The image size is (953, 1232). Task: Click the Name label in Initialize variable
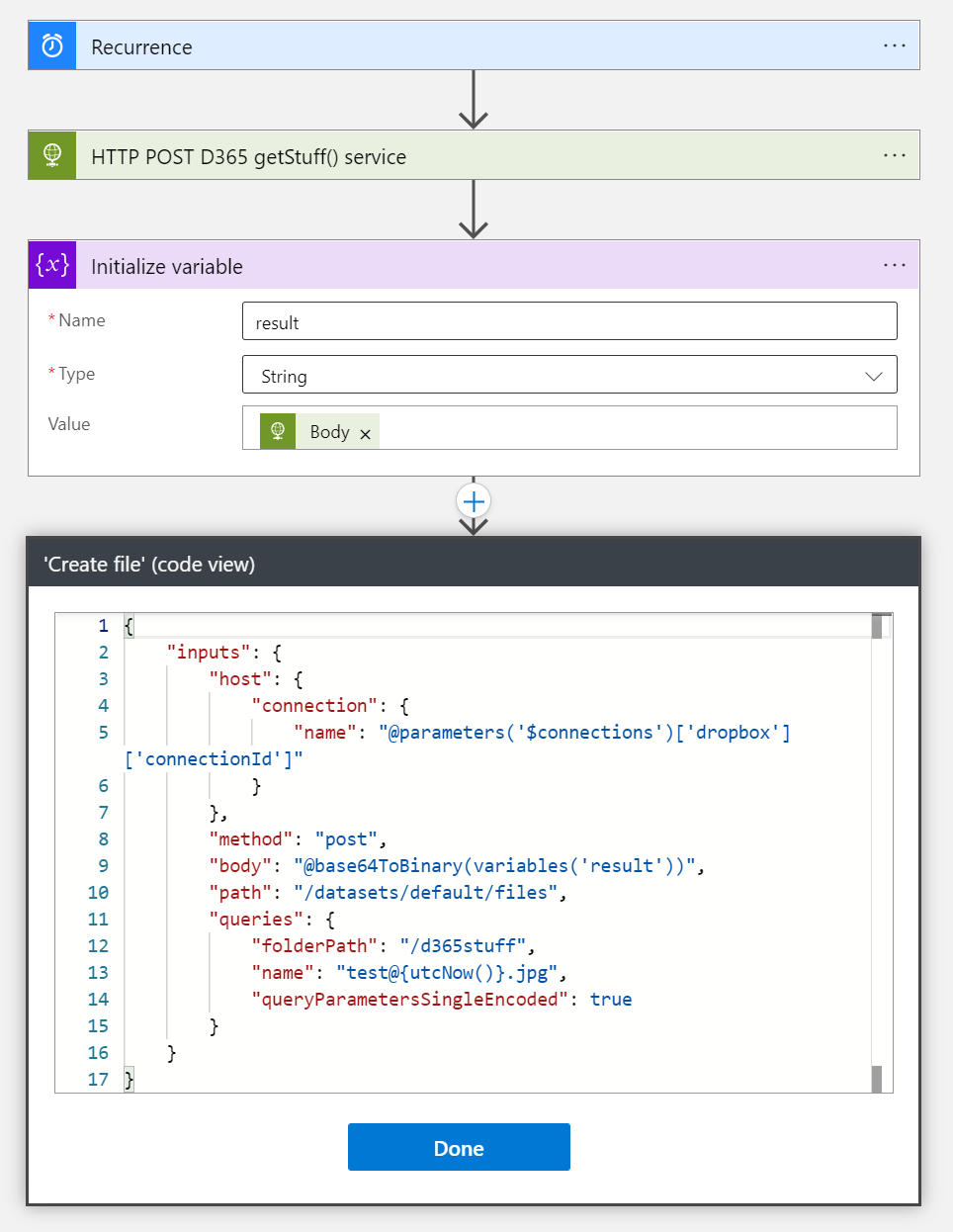click(x=81, y=320)
